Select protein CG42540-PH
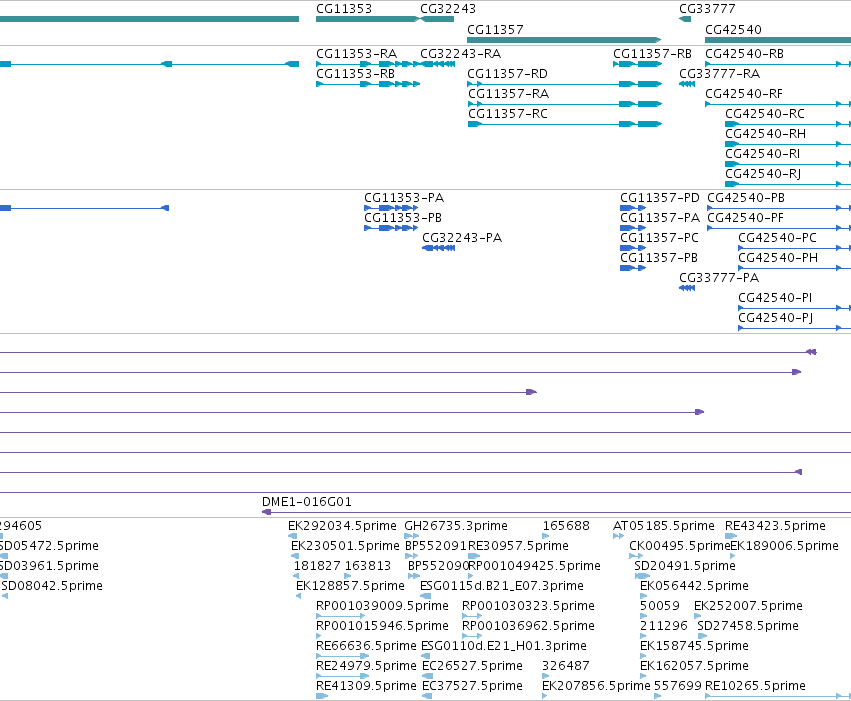 (x=778, y=258)
